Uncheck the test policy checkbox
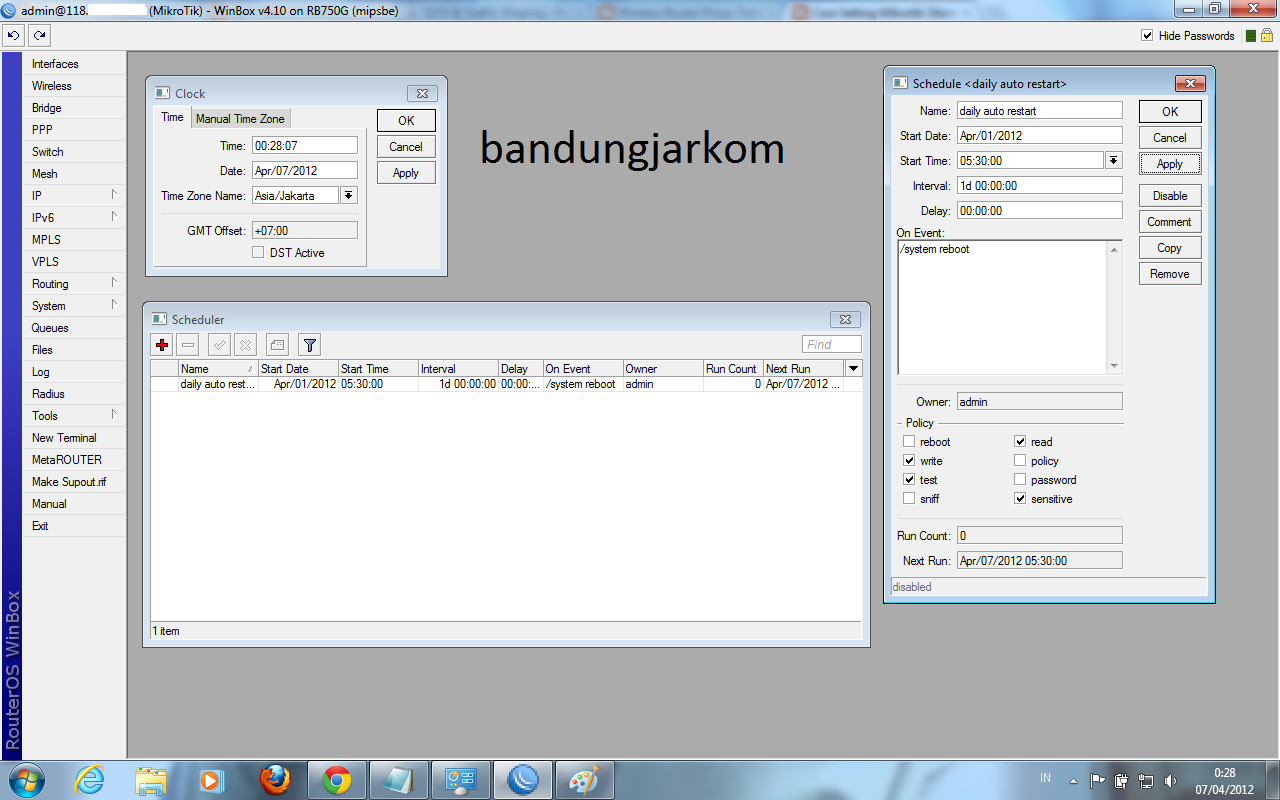This screenshot has width=1280, height=800. click(x=909, y=480)
